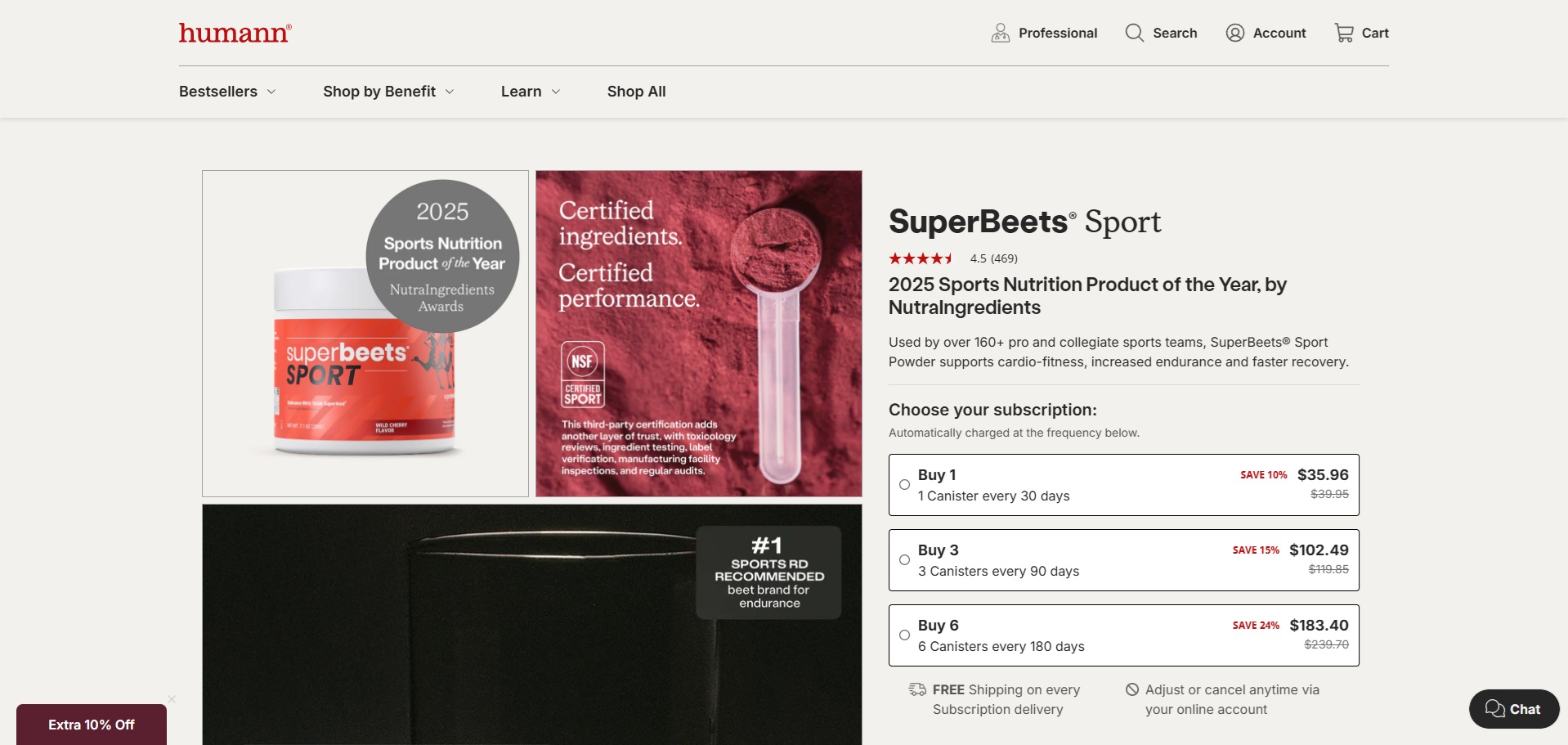The width and height of the screenshot is (1568, 745).
Task: Select the Buy 3 subscription radio
Action: (904, 560)
